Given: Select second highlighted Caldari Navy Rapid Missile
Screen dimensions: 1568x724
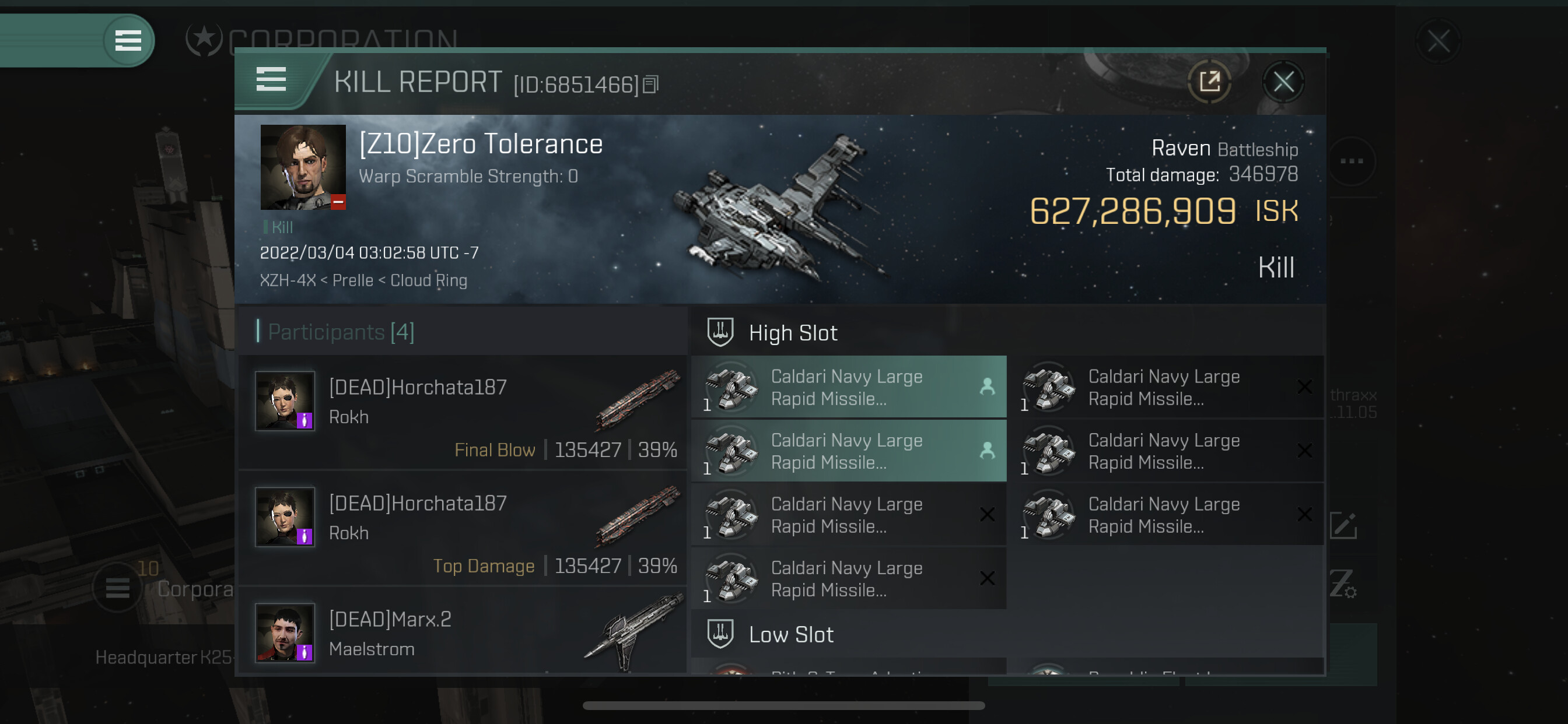Looking at the screenshot, I should [x=849, y=451].
